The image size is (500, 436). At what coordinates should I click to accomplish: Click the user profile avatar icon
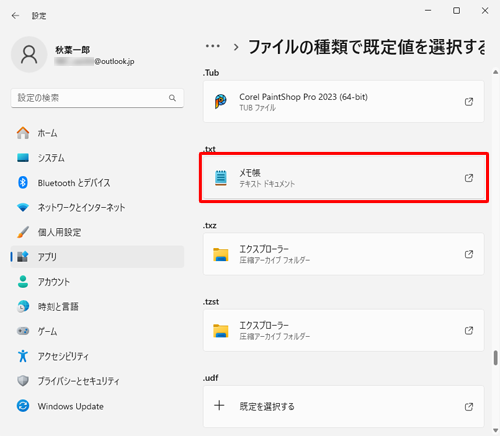point(29,54)
